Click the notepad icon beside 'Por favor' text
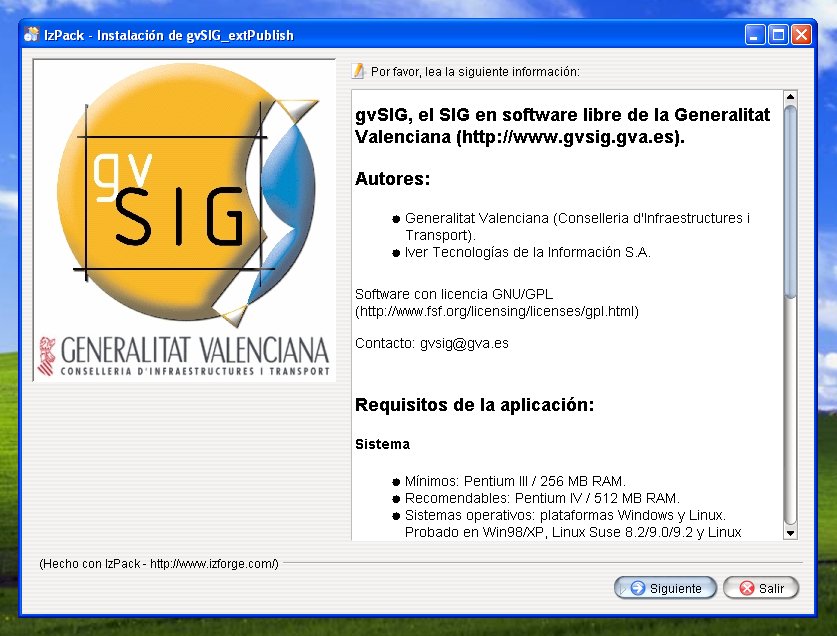The width and height of the screenshot is (837, 636). [x=359, y=71]
